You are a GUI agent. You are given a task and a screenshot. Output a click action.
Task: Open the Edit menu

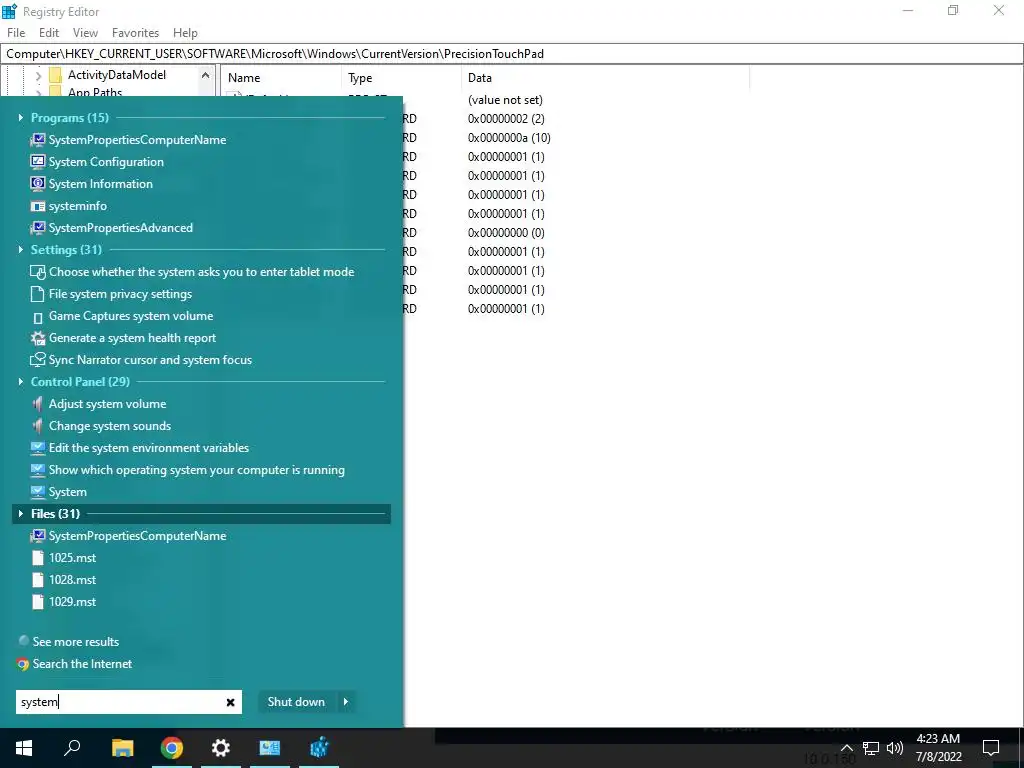point(49,33)
